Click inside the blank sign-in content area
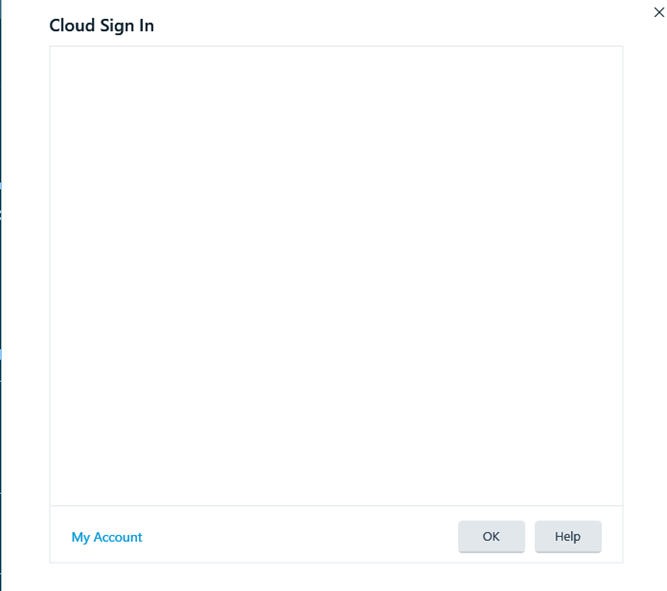Image resolution: width=667 pixels, height=591 pixels. click(x=336, y=275)
